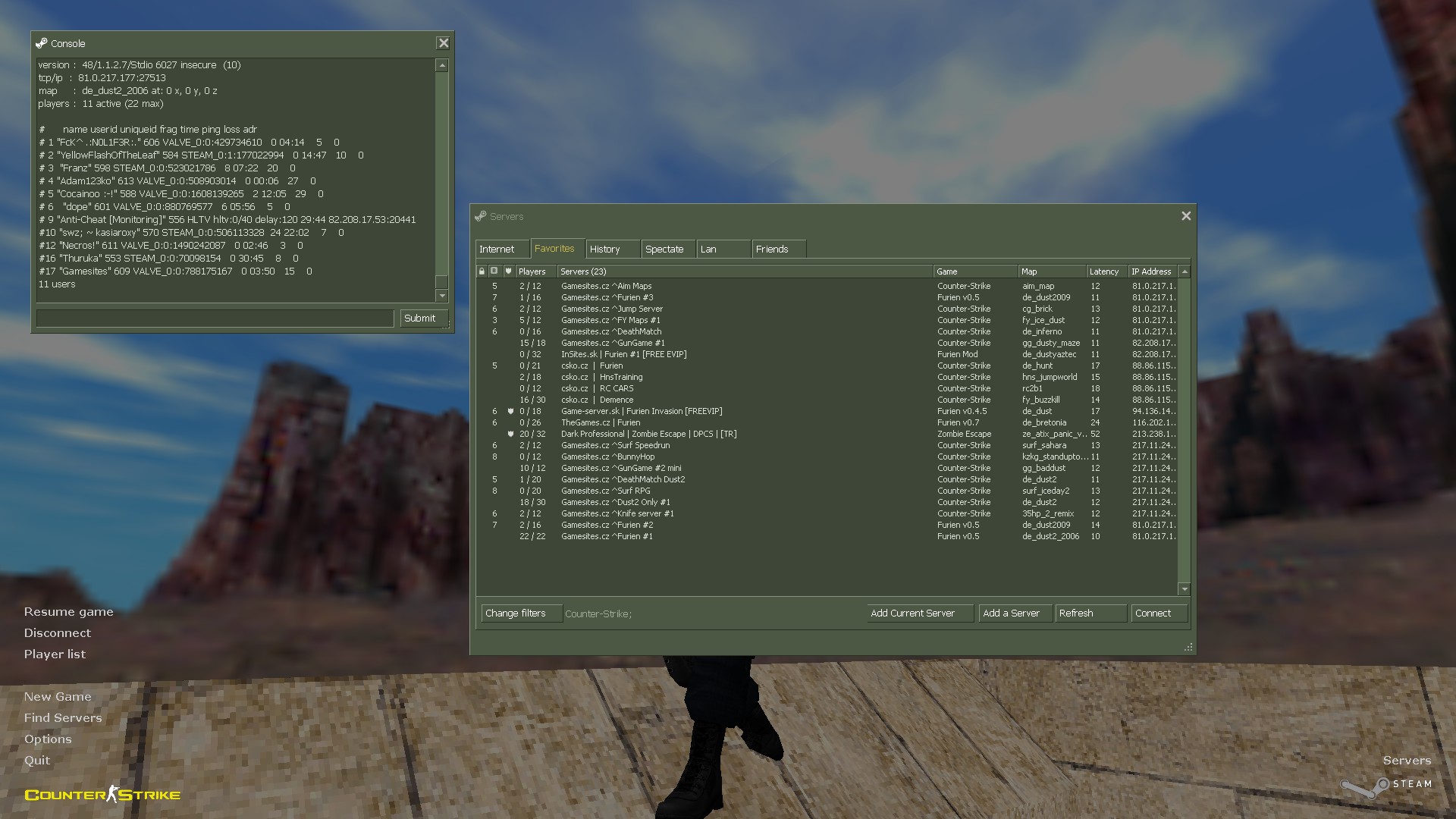Screen dimensions: 1456x819
Task: Select the Gamesites.cz ^BunnyHop server
Action: point(827,457)
